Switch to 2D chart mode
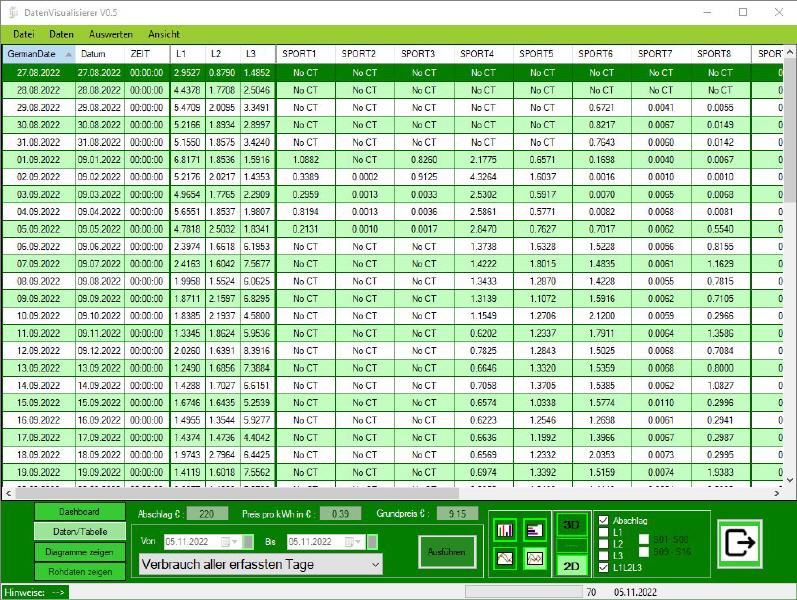The width and height of the screenshot is (797, 600). click(571, 565)
